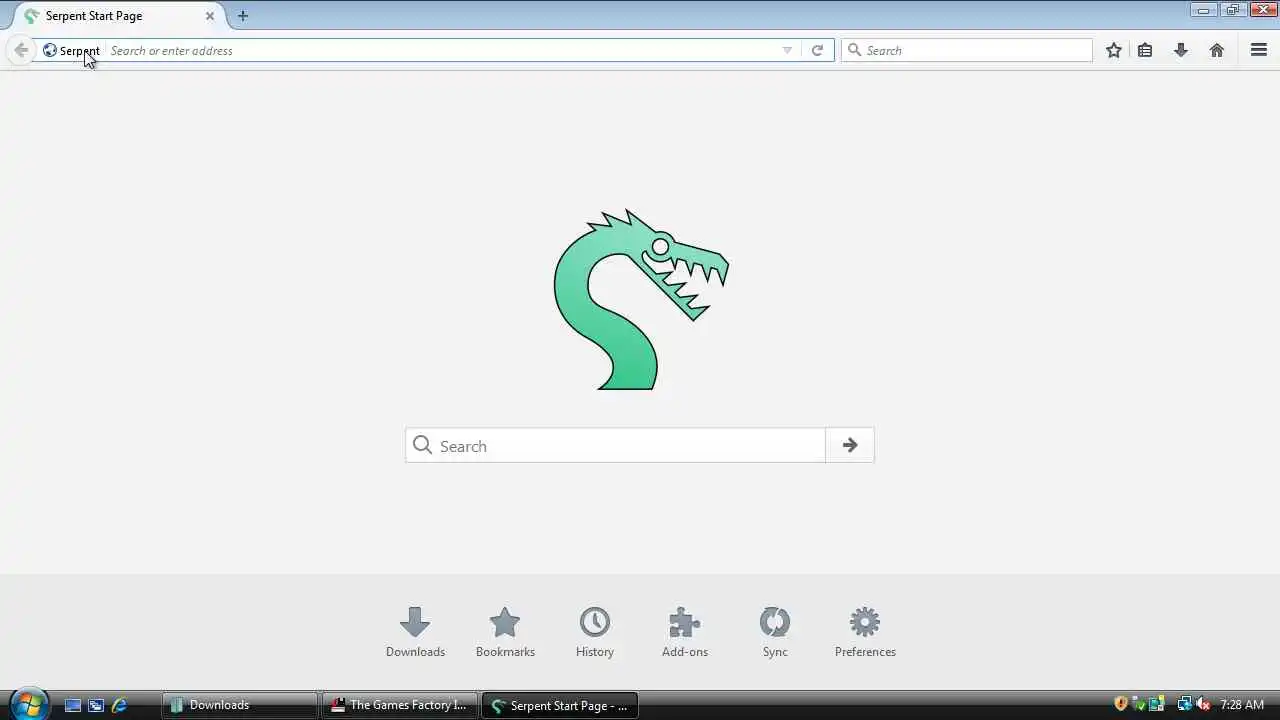Viewport: 1280px width, 720px height.
Task: Click the Serpent site identity icon
Action: (50, 50)
